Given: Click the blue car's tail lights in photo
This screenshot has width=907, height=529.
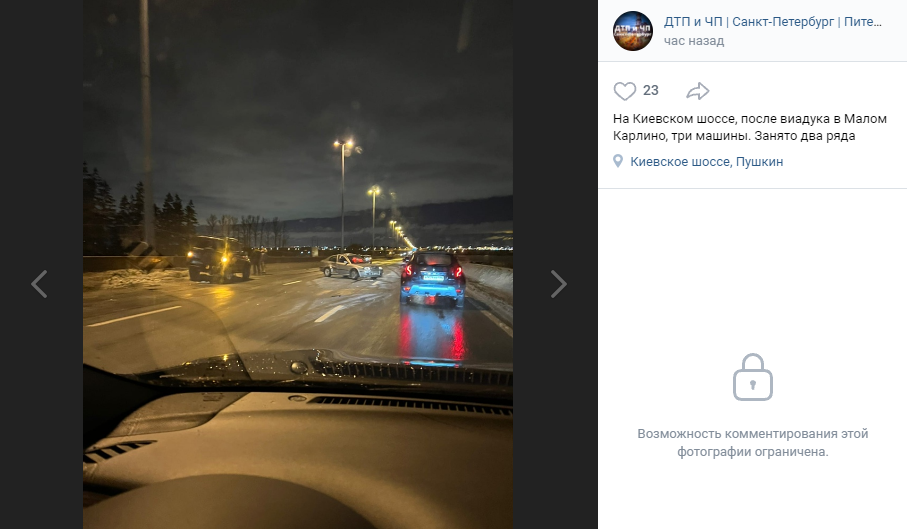Looking at the screenshot, I should pos(433,272).
